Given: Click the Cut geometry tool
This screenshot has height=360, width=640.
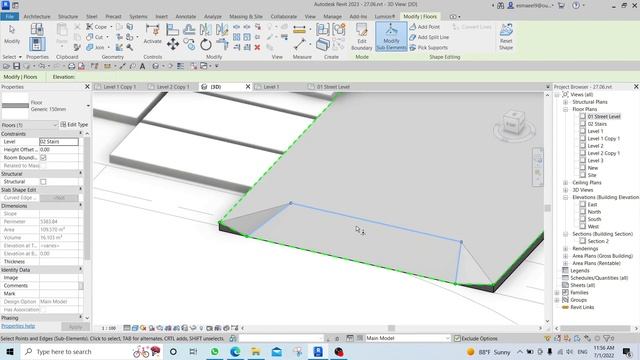Looking at the screenshot, I should point(95,37).
